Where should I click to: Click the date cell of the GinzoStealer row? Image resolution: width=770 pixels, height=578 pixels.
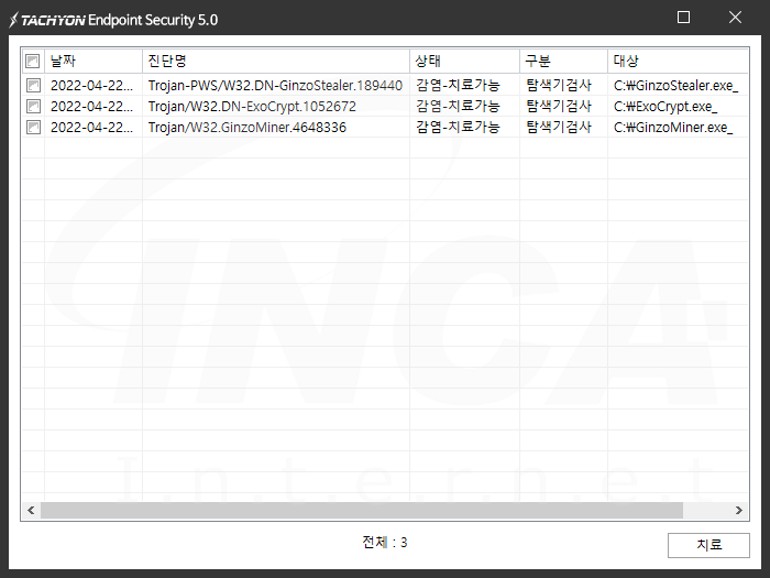point(91,85)
